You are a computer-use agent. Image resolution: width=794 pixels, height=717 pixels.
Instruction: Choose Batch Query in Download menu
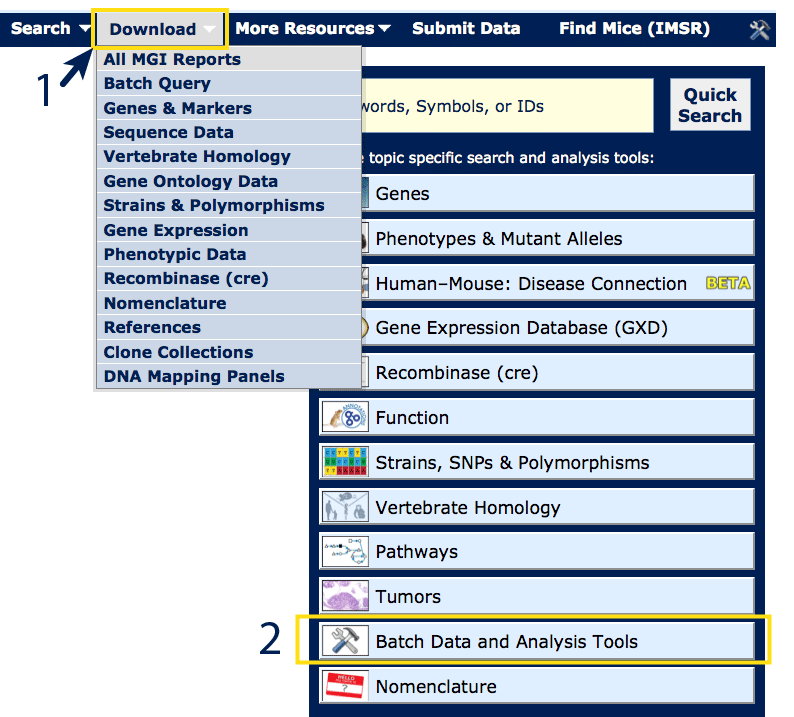[x=229, y=83]
